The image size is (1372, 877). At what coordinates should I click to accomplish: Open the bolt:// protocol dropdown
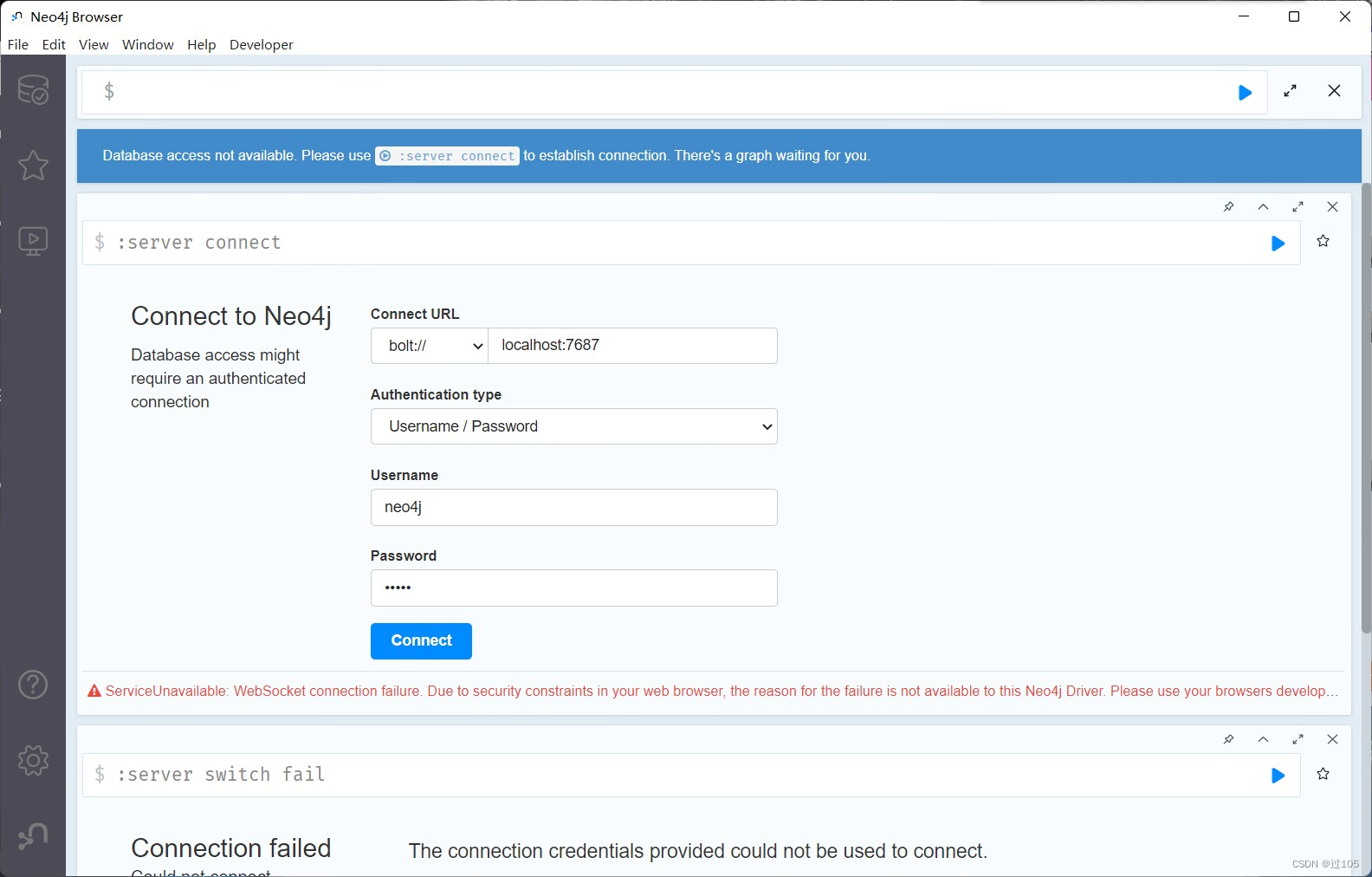[x=430, y=346]
